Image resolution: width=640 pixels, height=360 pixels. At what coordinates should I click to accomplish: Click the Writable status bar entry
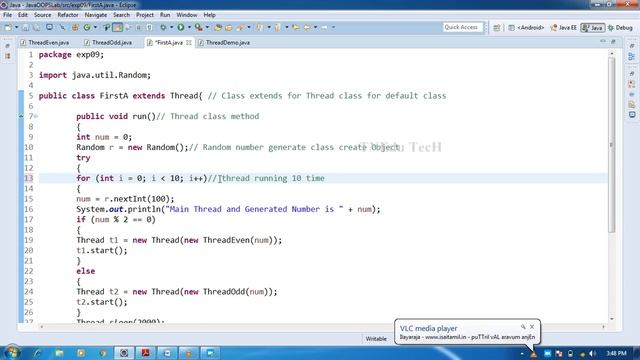376,339
